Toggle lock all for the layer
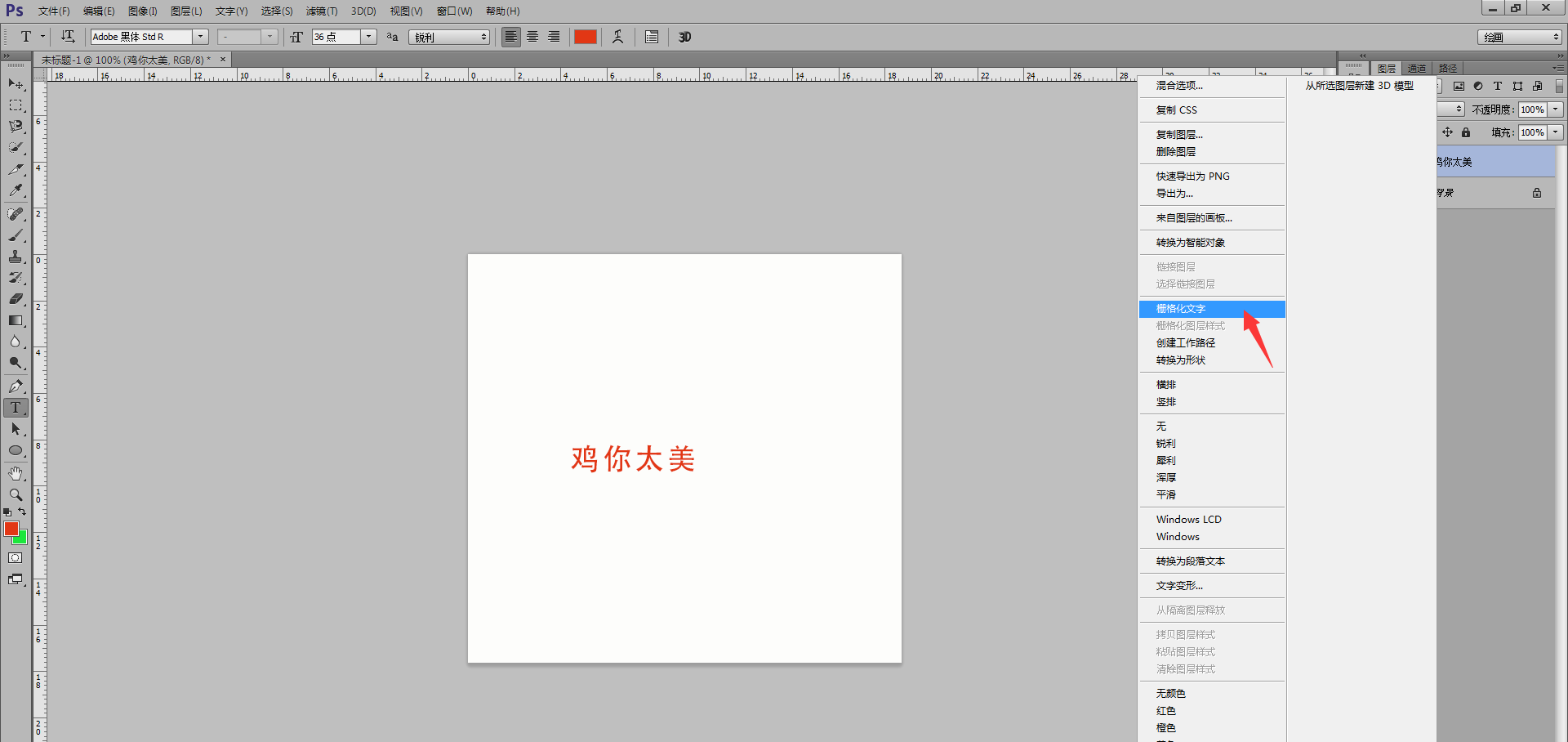 point(1466,132)
